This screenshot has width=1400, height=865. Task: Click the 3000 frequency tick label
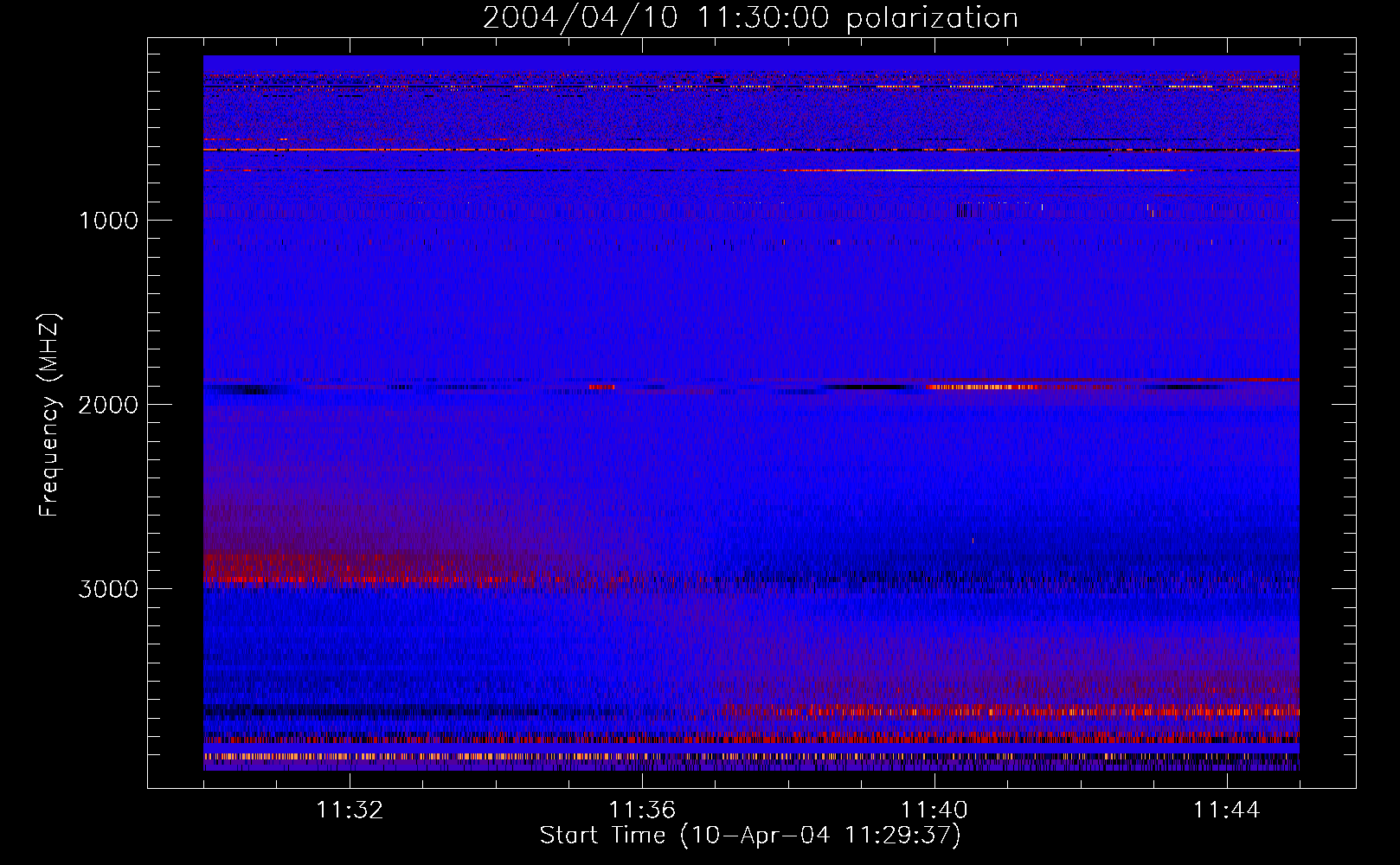coord(108,589)
